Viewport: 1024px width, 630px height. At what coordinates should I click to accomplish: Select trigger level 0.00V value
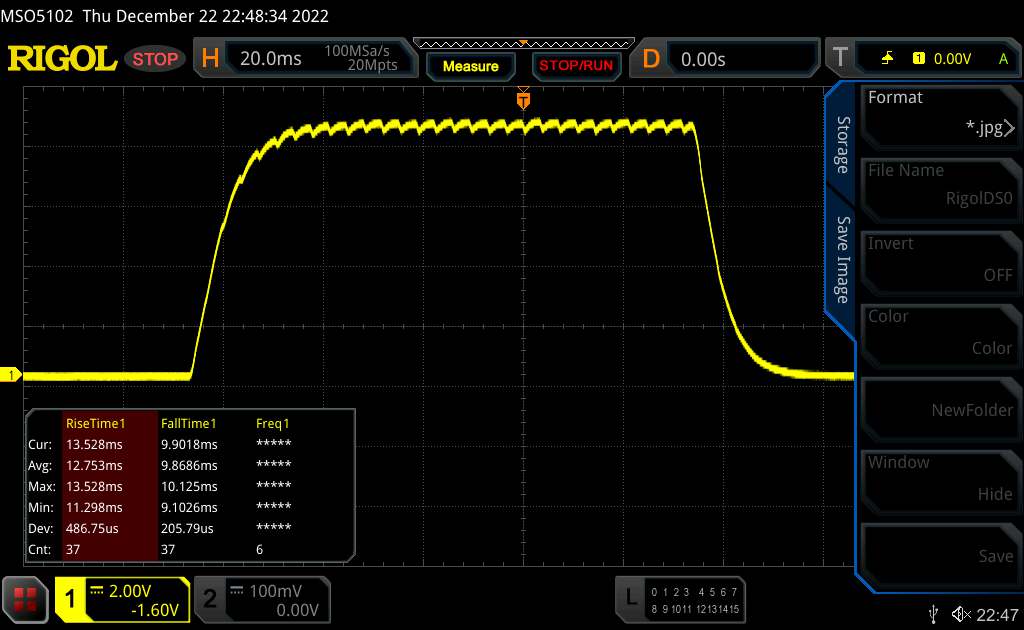click(952, 59)
